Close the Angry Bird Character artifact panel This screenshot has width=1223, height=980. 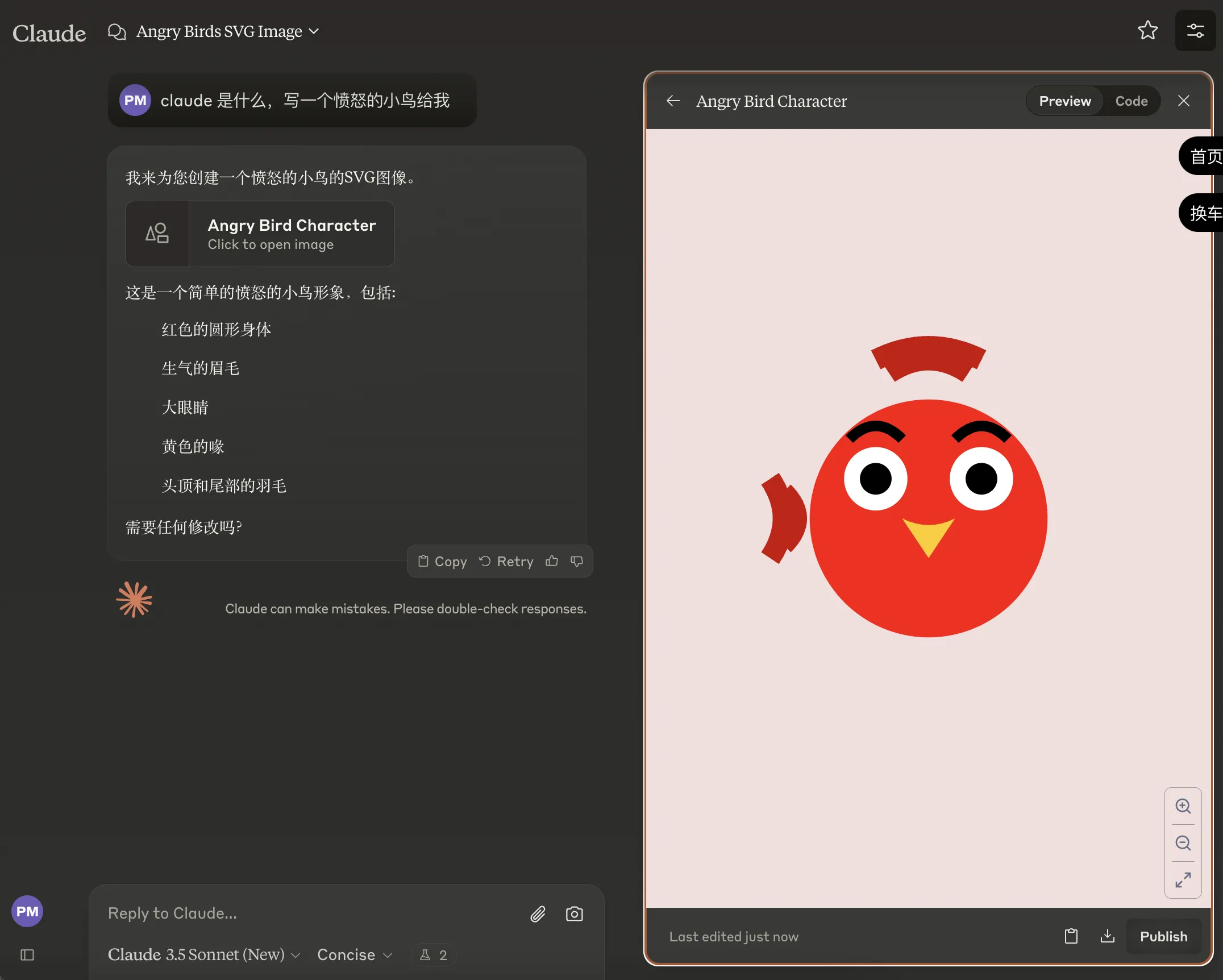pyautogui.click(x=1183, y=101)
